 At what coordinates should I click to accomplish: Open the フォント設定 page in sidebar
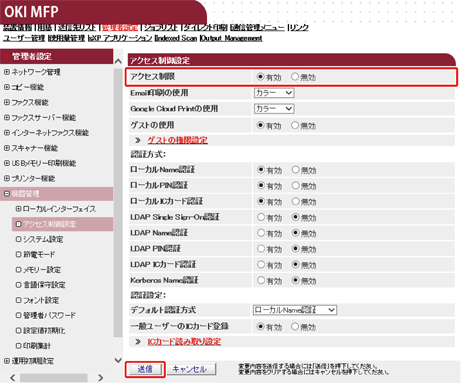[41, 300]
